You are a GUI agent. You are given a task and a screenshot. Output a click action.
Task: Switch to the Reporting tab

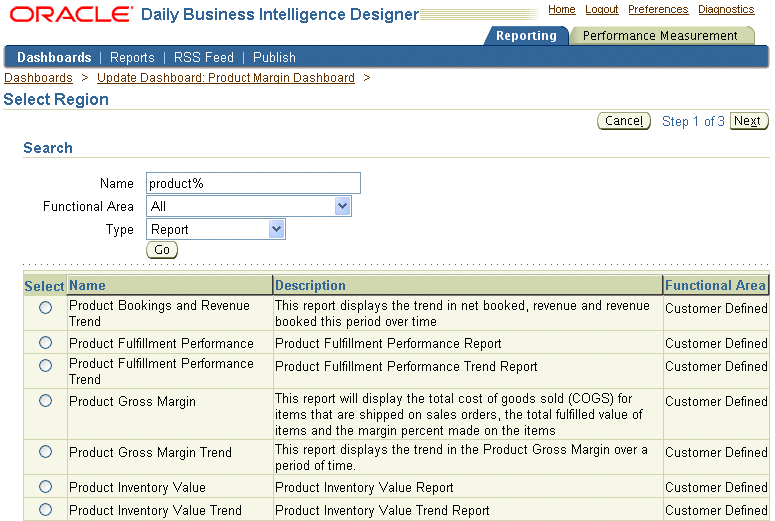[x=526, y=36]
